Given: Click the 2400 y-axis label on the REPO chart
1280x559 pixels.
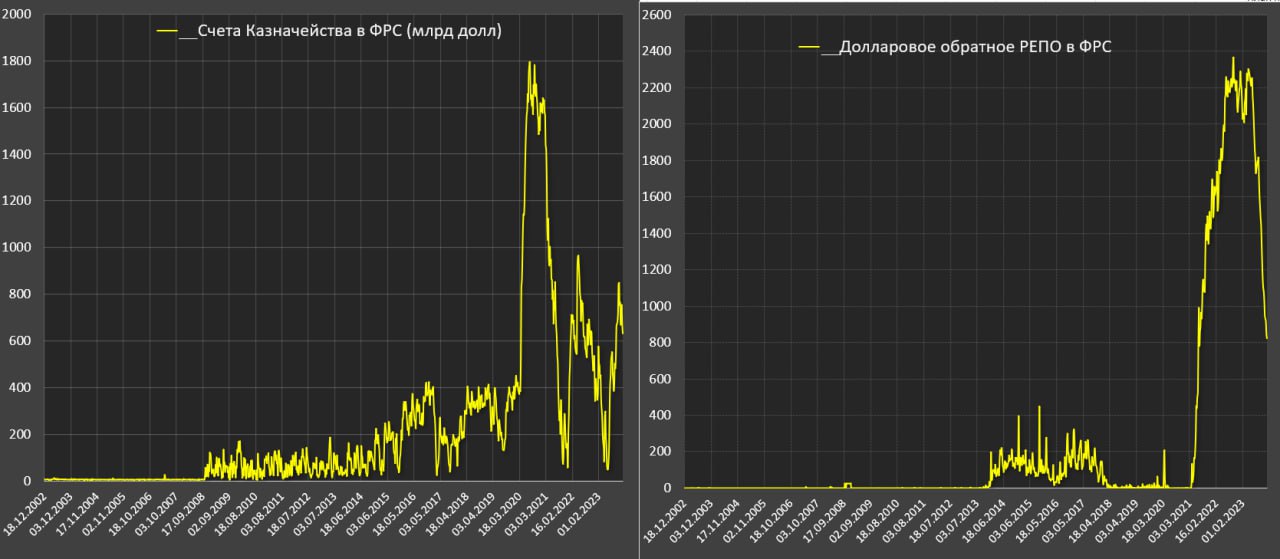Looking at the screenshot, I should [x=657, y=51].
